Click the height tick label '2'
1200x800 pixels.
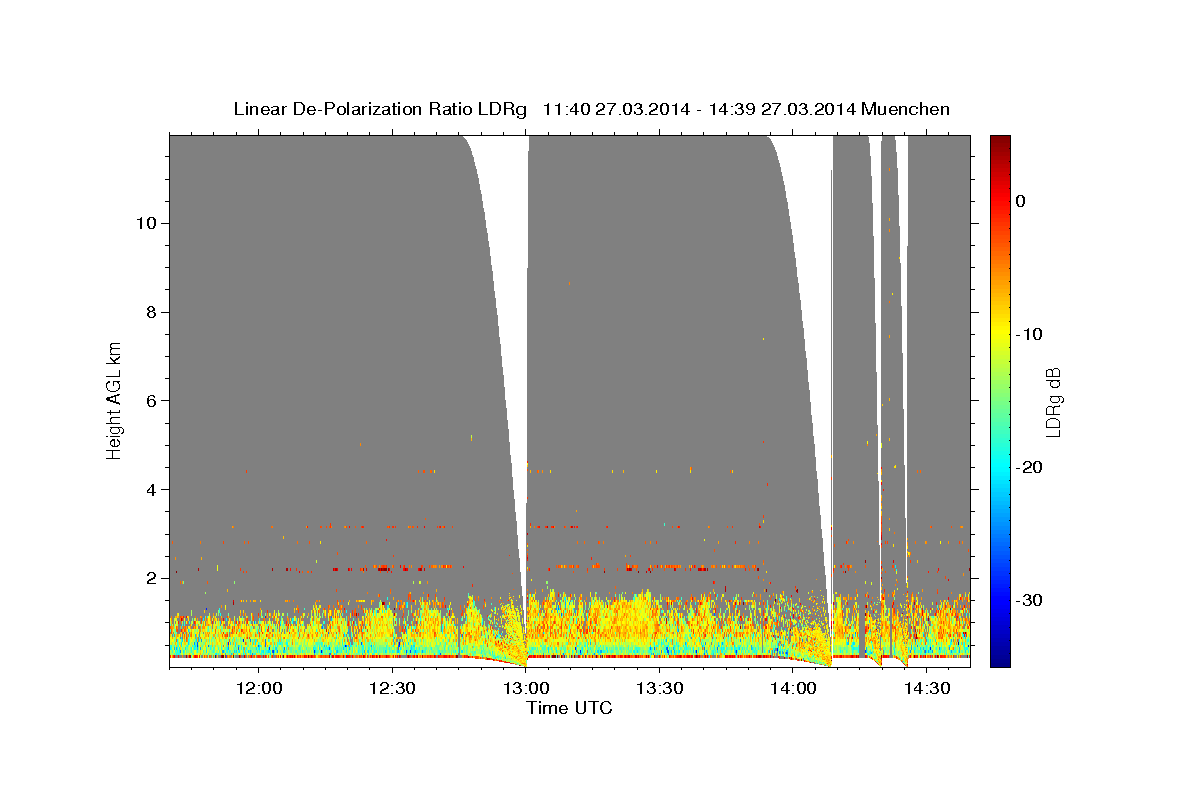pos(149,578)
